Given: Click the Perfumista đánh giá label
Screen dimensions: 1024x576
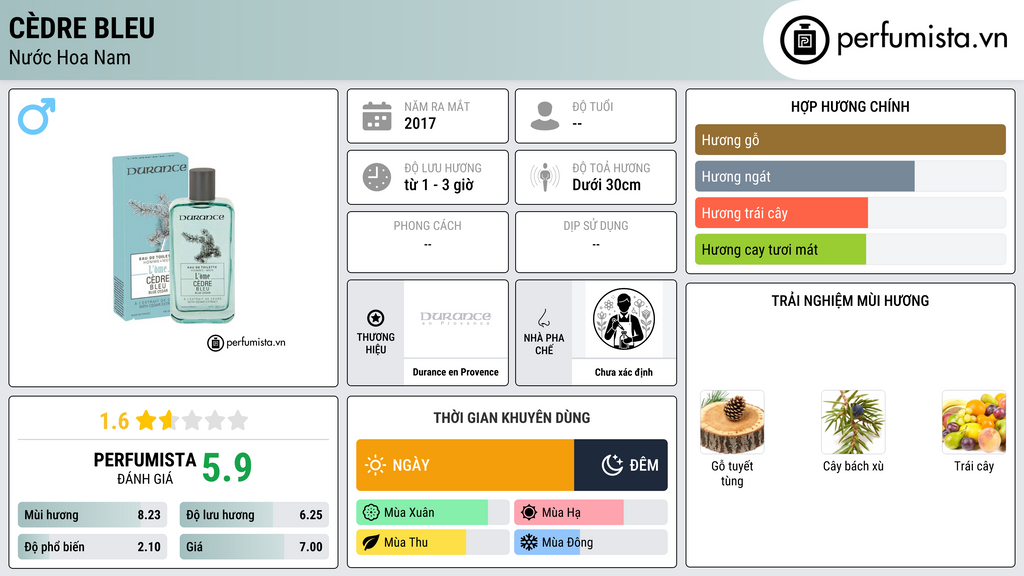Looking at the screenshot, I should coord(145,468).
